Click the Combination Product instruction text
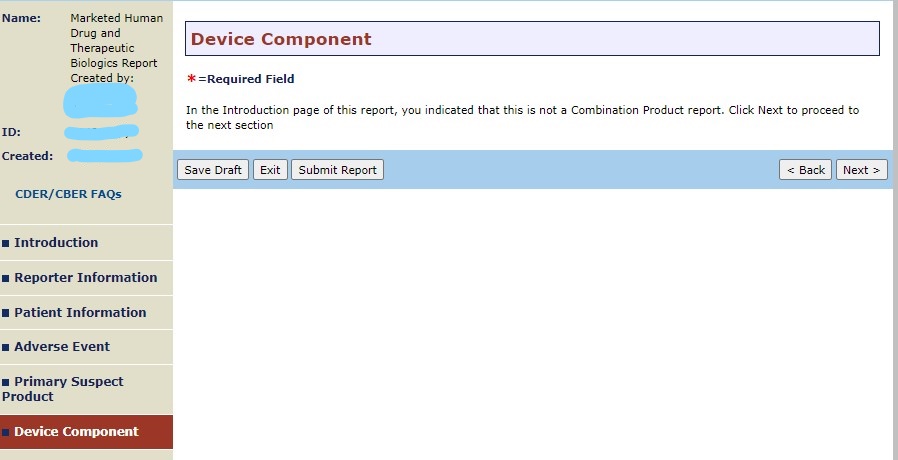 (x=522, y=117)
